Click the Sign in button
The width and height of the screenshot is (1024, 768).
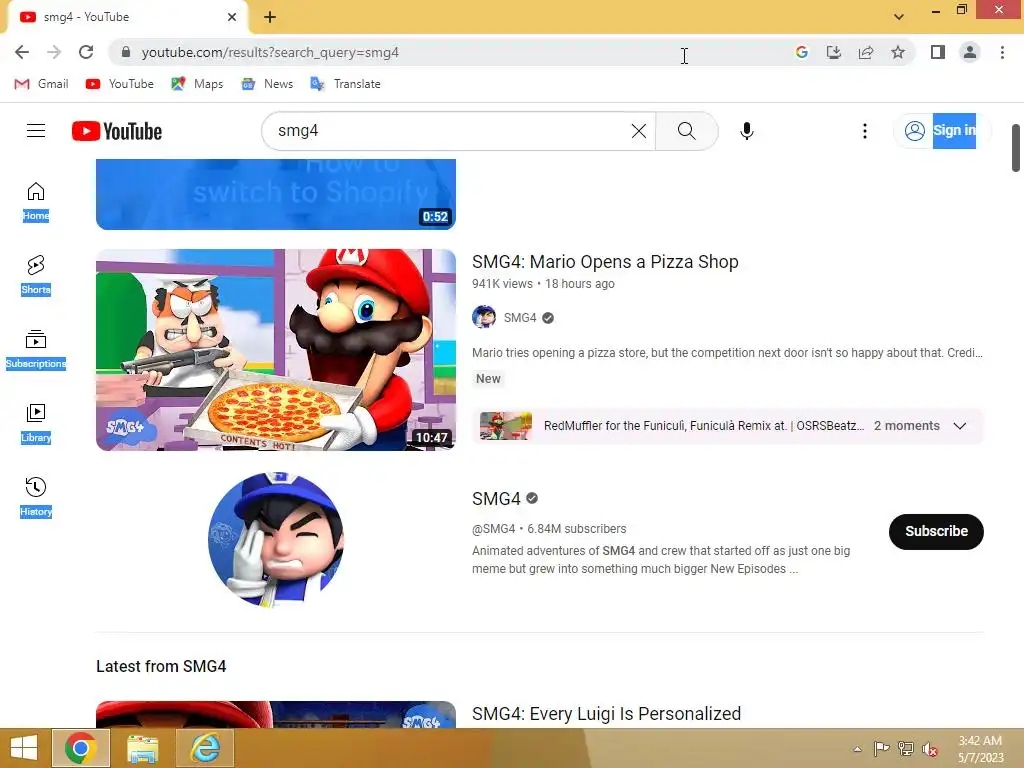click(x=941, y=131)
